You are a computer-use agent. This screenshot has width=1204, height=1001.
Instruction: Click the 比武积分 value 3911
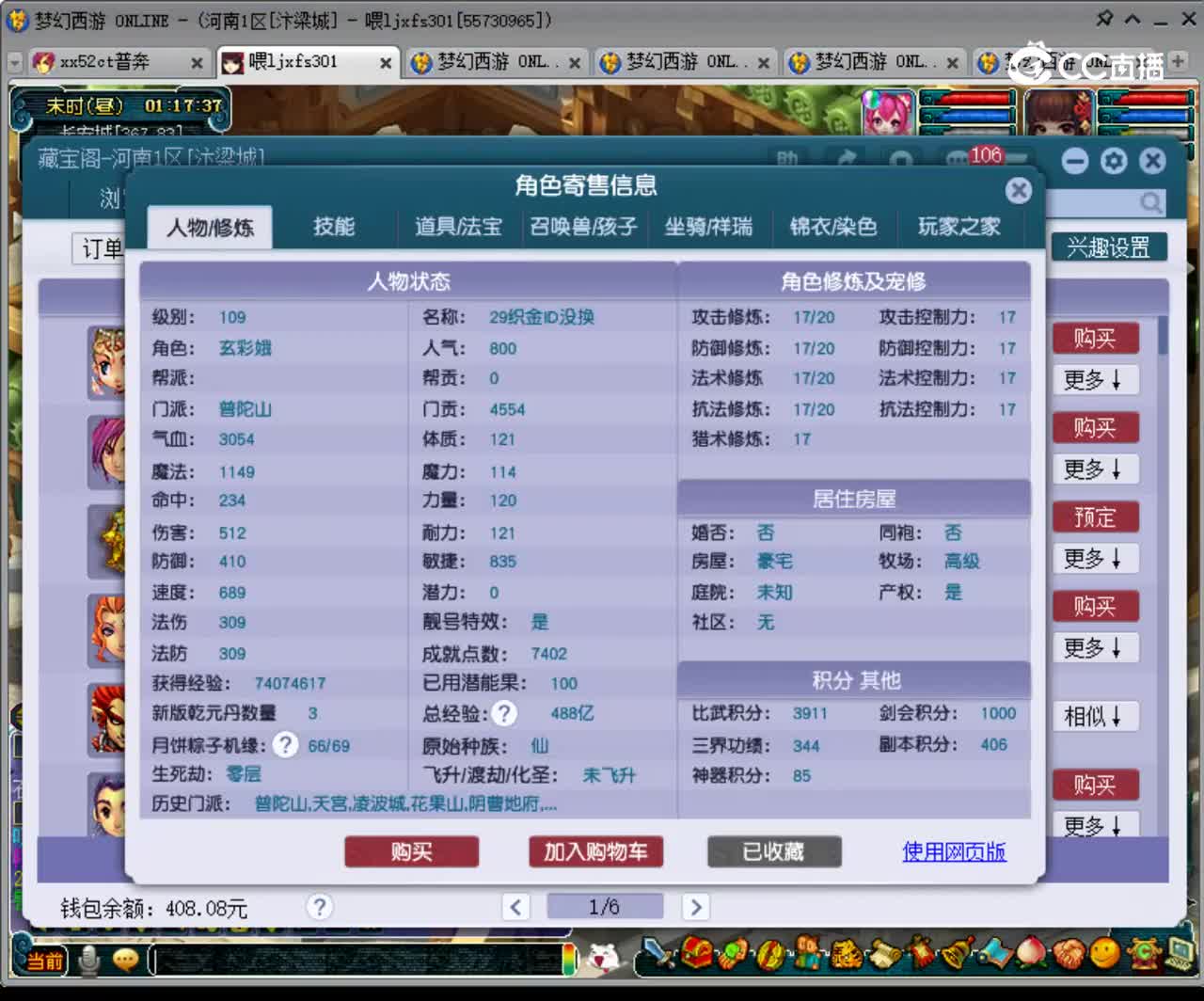810,714
